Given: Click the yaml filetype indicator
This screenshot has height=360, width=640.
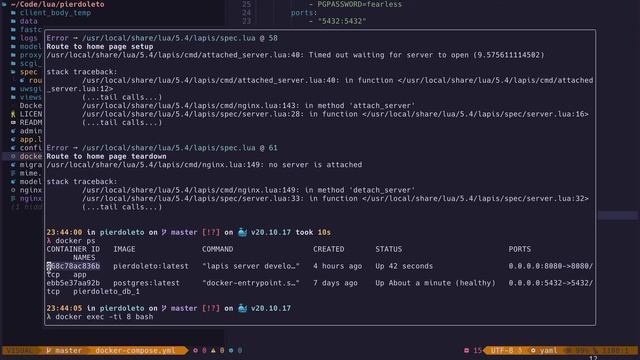Looking at the screenshot, I should coord(548,350).
